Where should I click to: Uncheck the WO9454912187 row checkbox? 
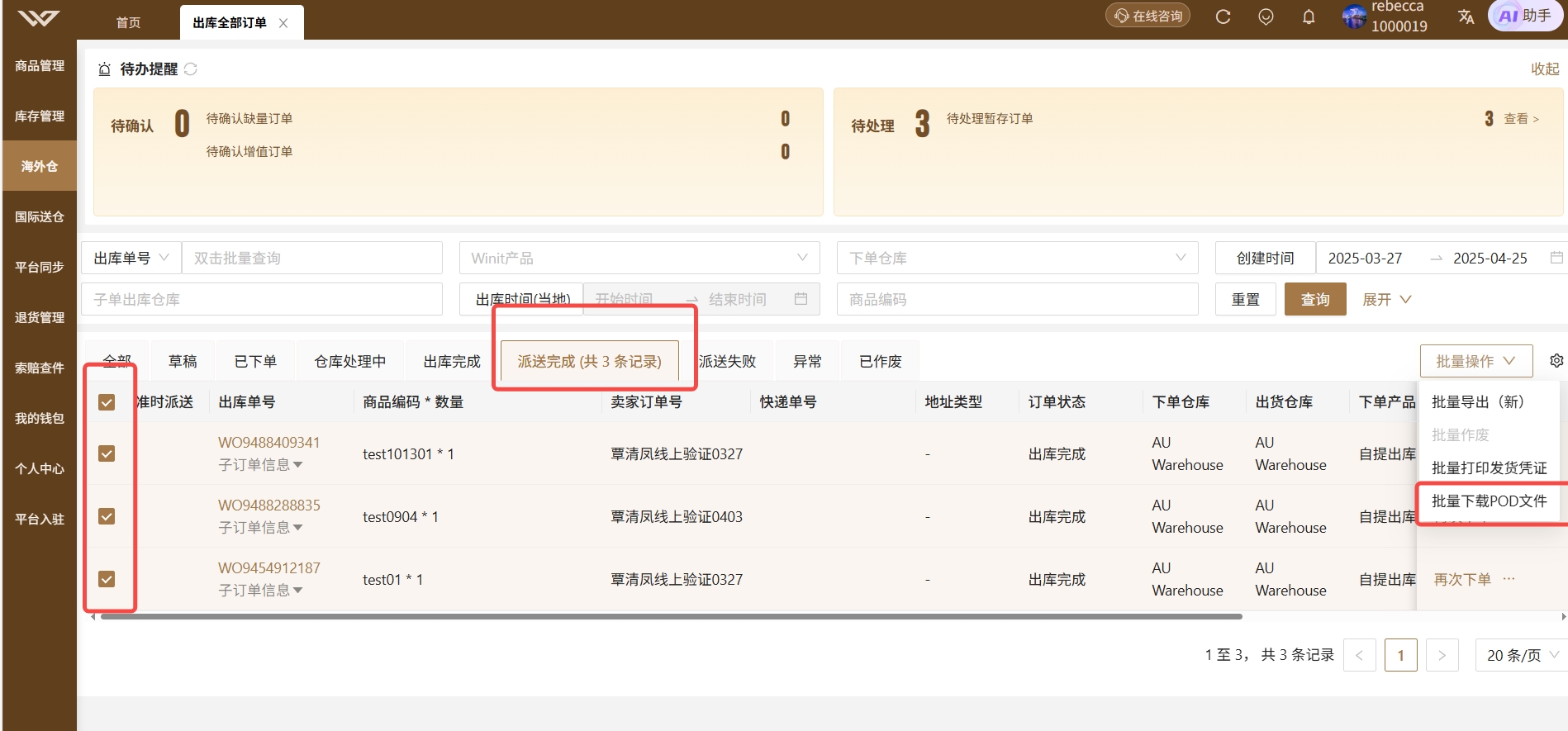[x=107, y=579]
